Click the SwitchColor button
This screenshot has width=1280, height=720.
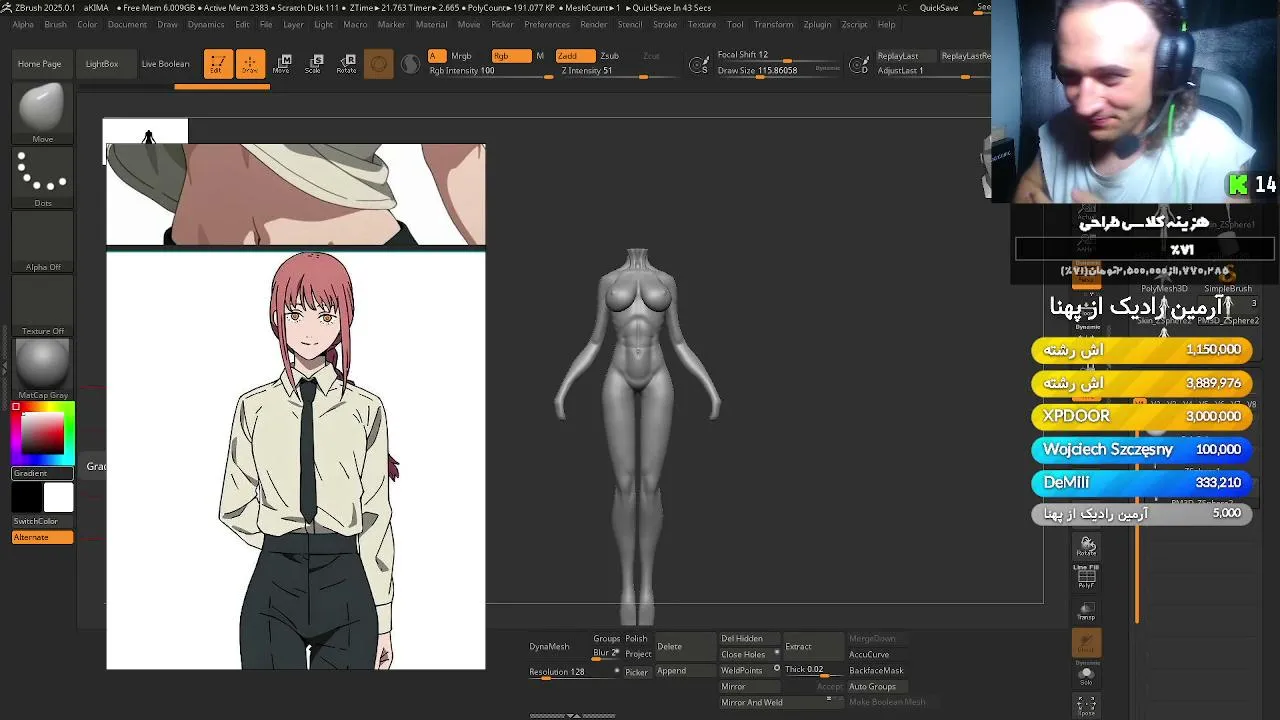tap(42, 521)
